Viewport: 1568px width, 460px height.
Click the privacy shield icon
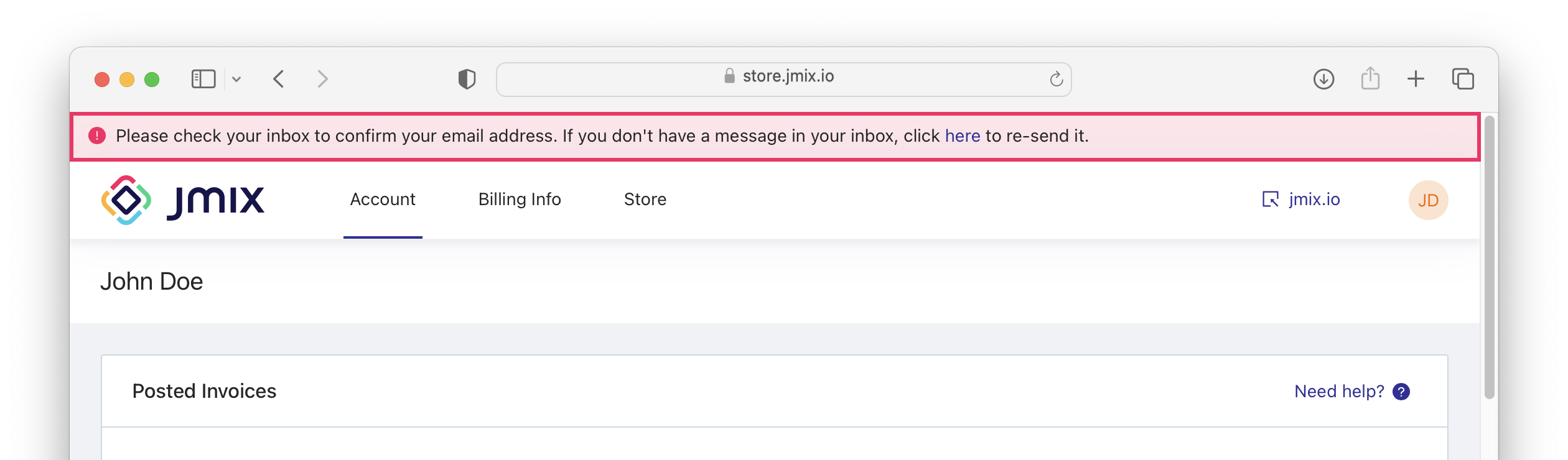point(467,79)
